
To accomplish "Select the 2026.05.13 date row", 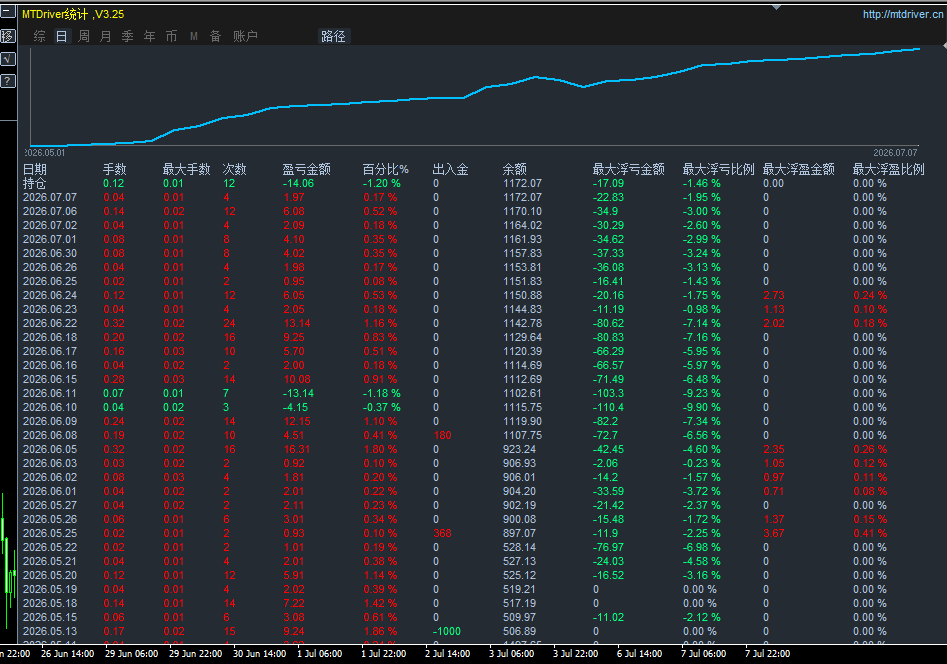I will pos(50,631).
